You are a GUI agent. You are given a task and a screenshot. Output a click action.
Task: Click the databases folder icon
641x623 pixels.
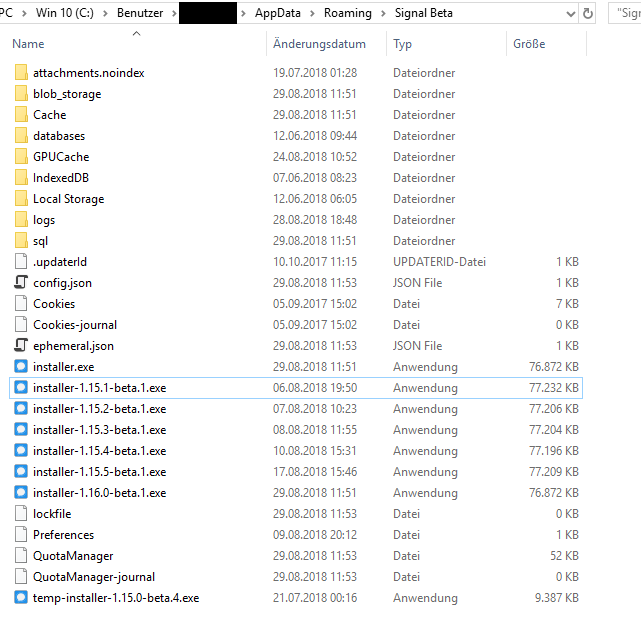tap(21, 136)
